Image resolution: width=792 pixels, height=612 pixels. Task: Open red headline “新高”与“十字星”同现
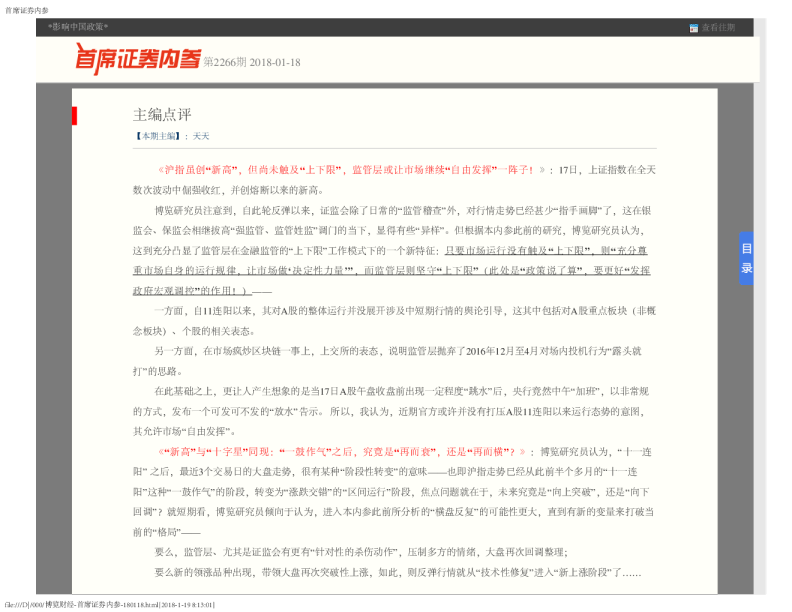coord(342,451)
